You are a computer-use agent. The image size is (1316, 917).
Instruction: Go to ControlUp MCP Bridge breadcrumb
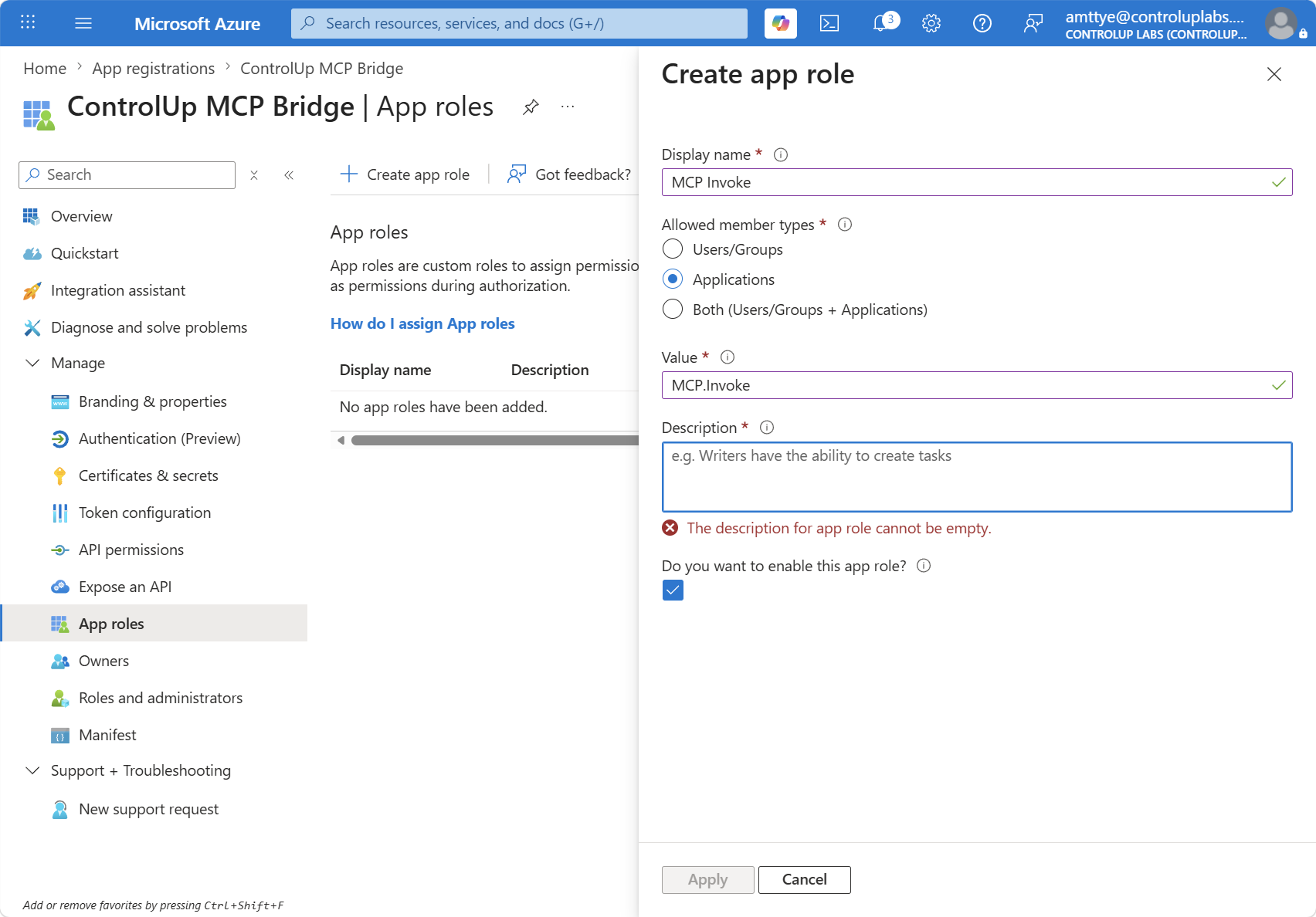pyautogui.click(x=322, y=69)
